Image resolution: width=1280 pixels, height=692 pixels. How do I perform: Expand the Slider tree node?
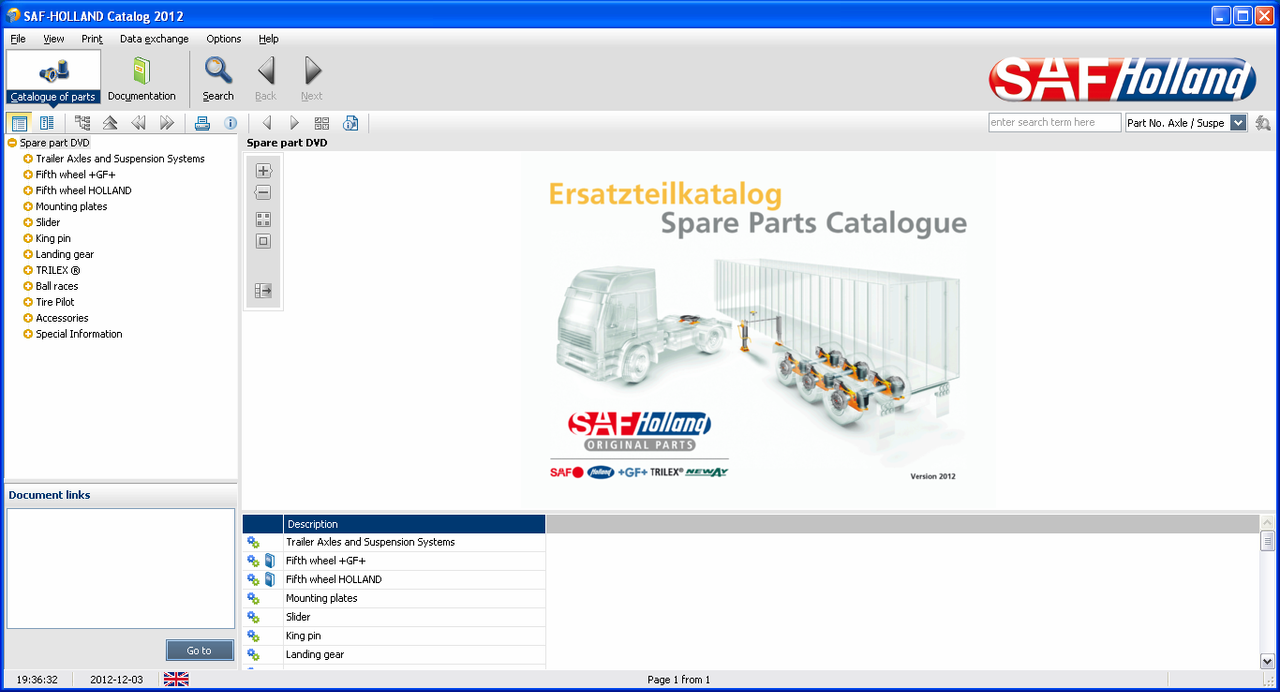pyautogui.click(x=28, y=223)
